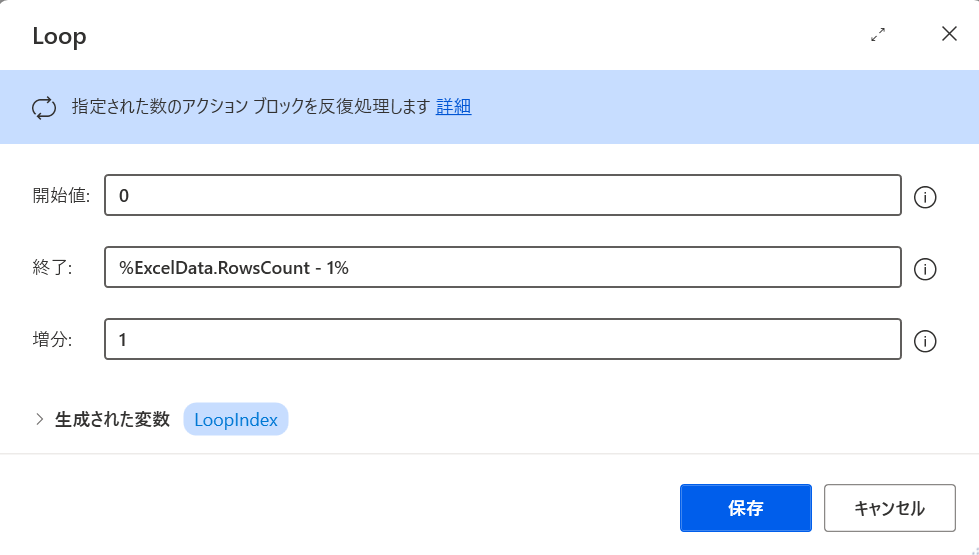Close the Loop dialog with X
Screen dimensions: 979x555
949,34
